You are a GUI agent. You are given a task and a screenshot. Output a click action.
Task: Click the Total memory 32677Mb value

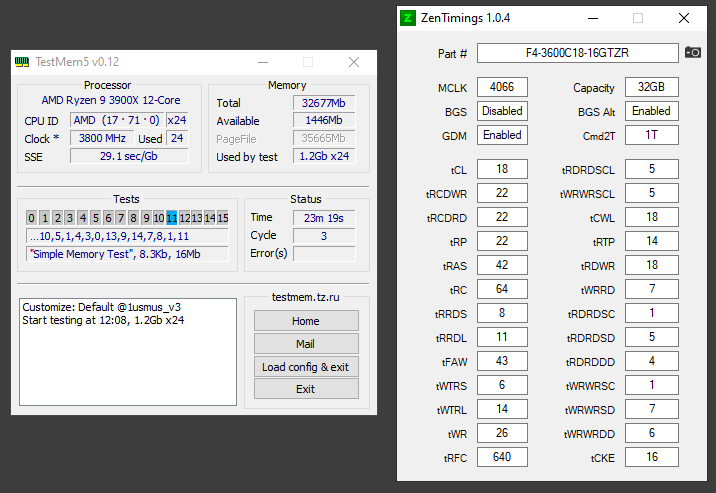[x=324, y=103]
